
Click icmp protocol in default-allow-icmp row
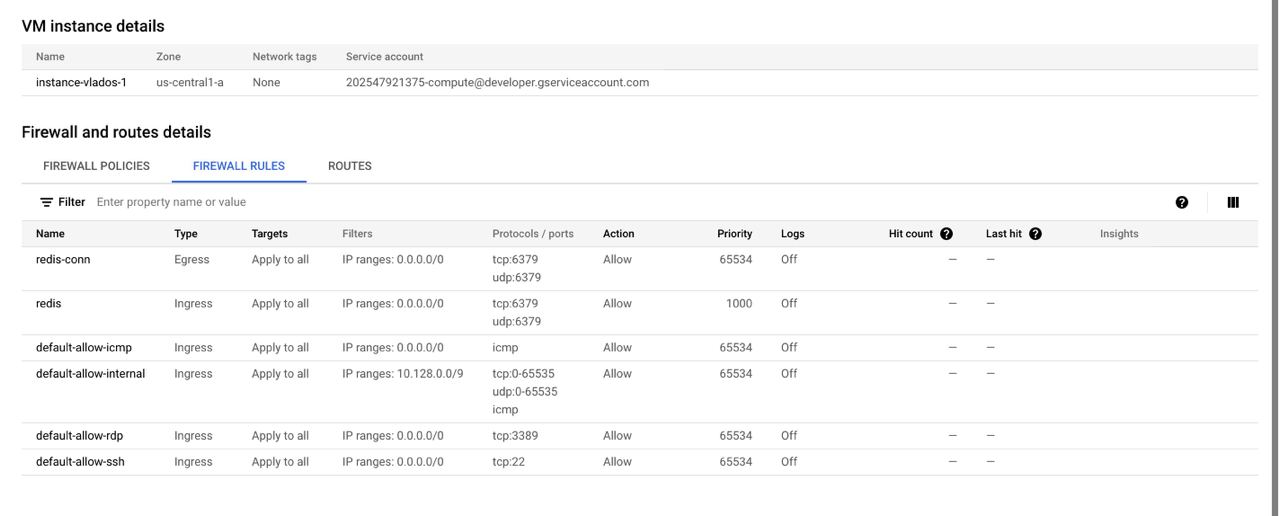[505, 348]
